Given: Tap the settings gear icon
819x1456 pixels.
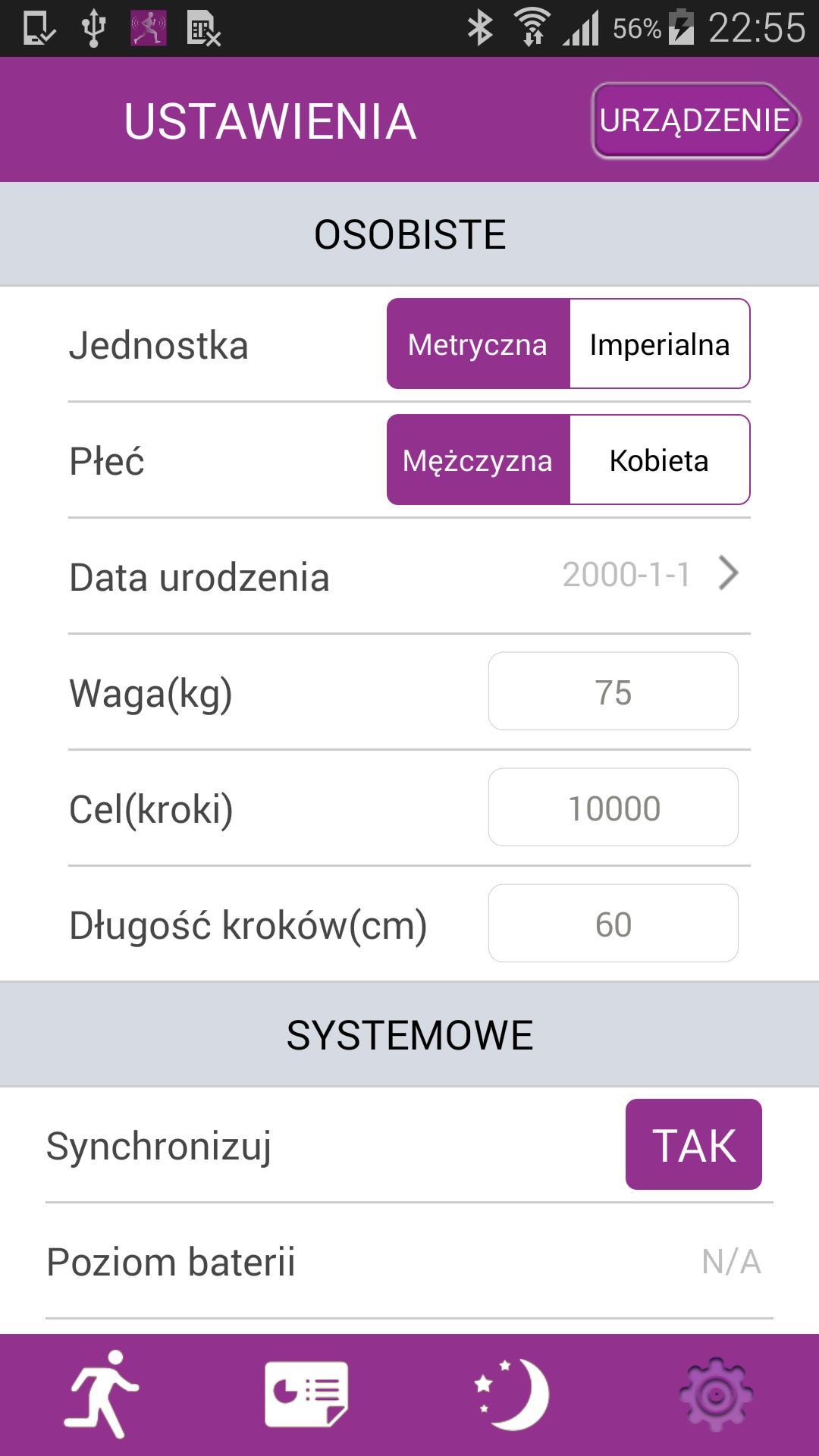Looking at the screenshot, I should point(715,1395).
